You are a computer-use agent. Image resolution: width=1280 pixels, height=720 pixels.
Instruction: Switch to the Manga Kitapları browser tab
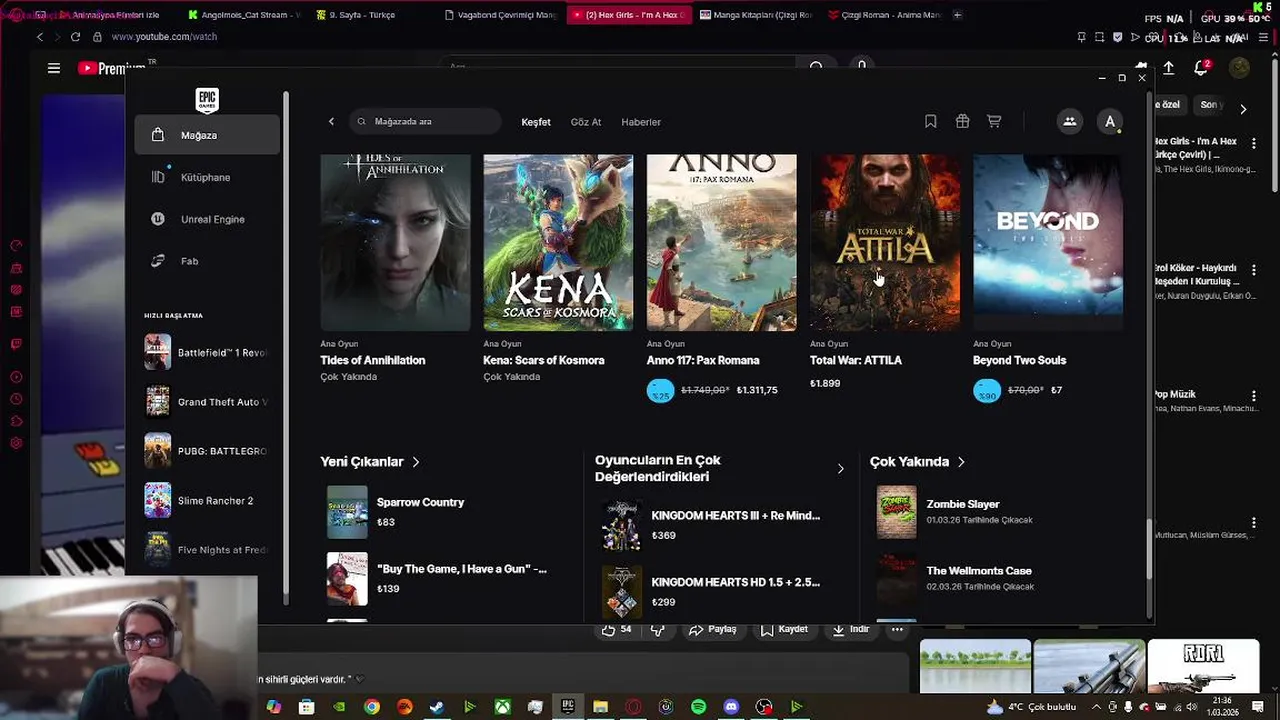click(755, 15)
